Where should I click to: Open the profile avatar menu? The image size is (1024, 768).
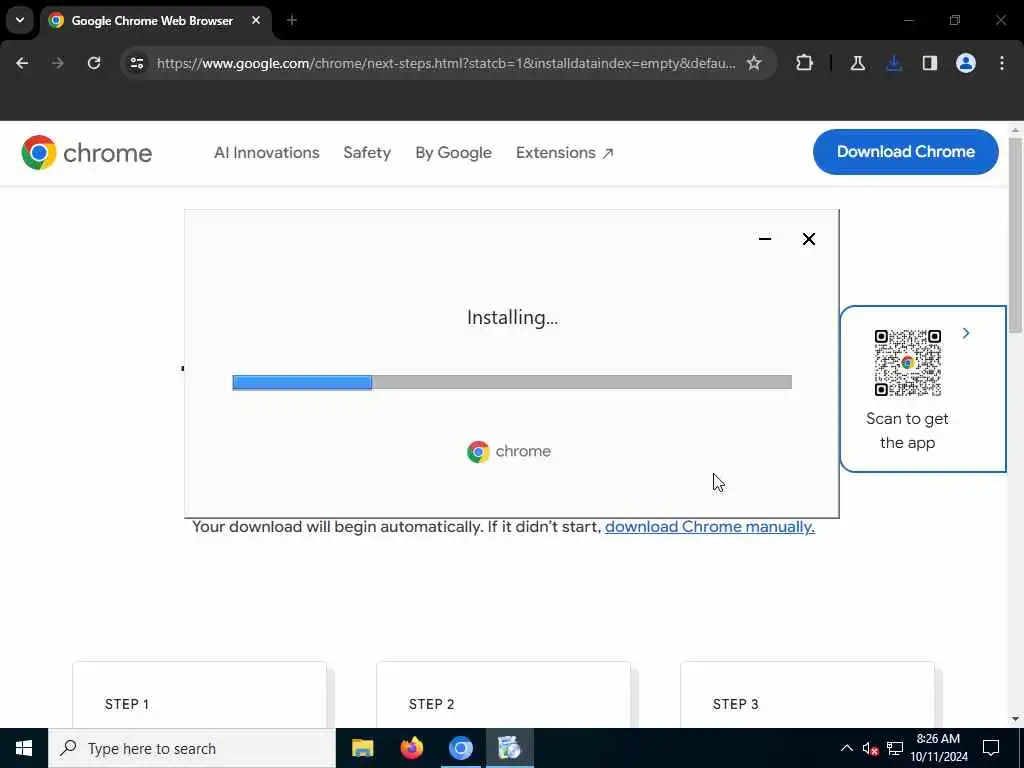(x=966, y=63)
